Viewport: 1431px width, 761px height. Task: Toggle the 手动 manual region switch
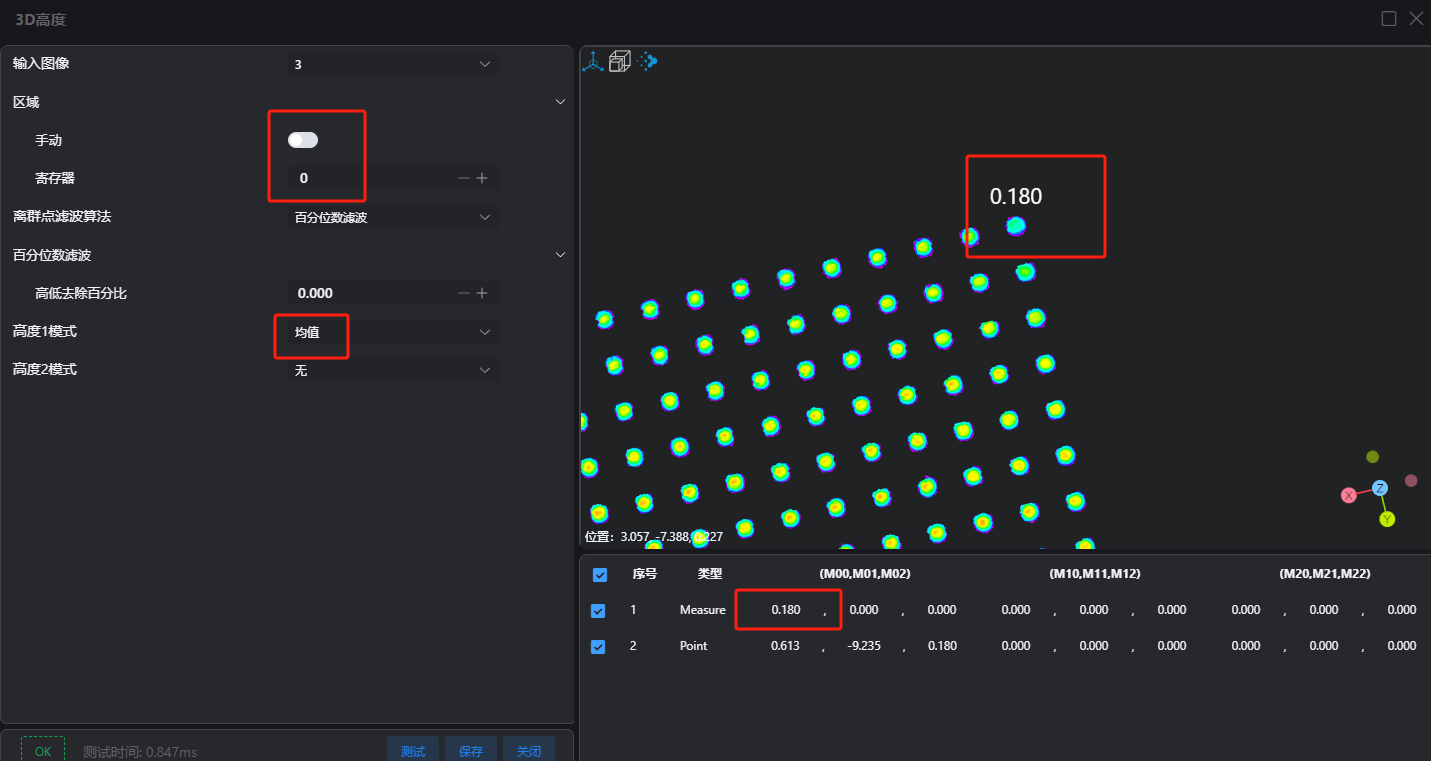pyautogui.click(x=303, y=140)
